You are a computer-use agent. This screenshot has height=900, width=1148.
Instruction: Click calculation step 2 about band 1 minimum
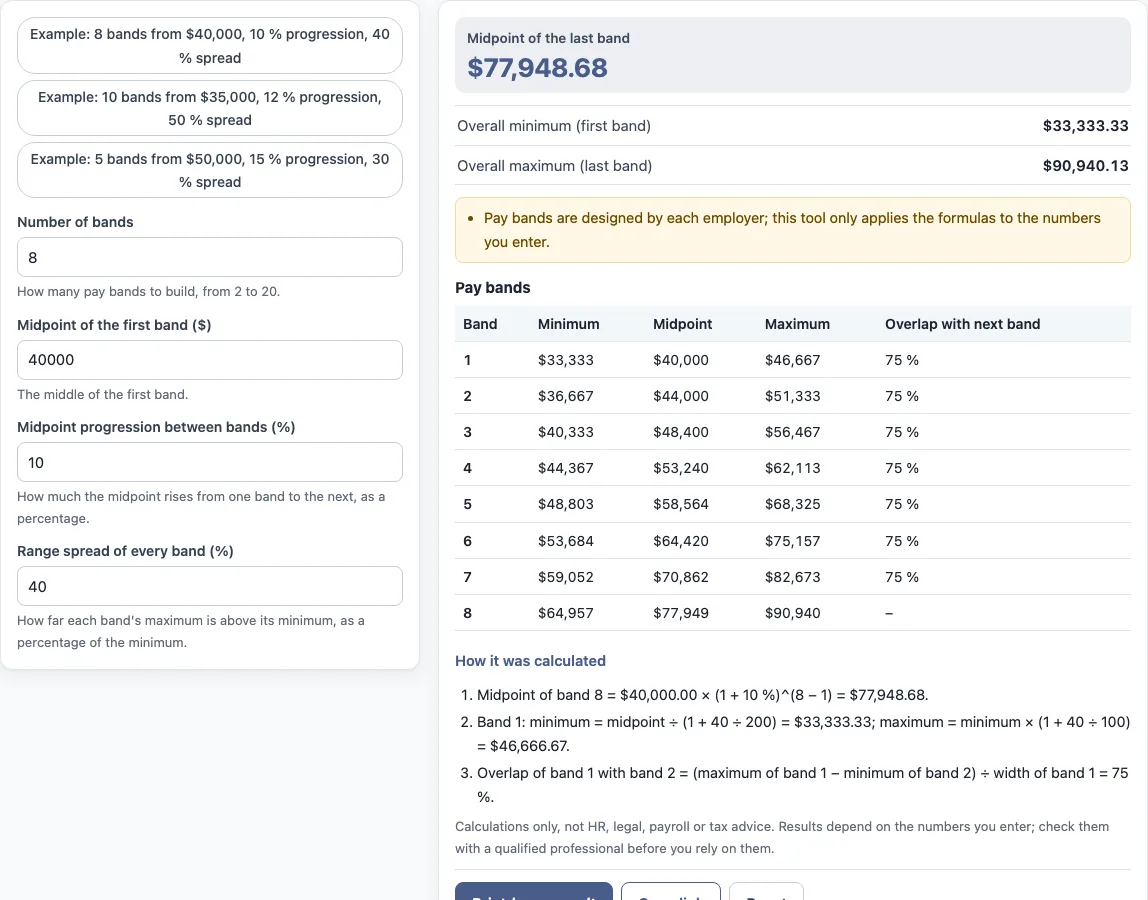click(803, 734)
